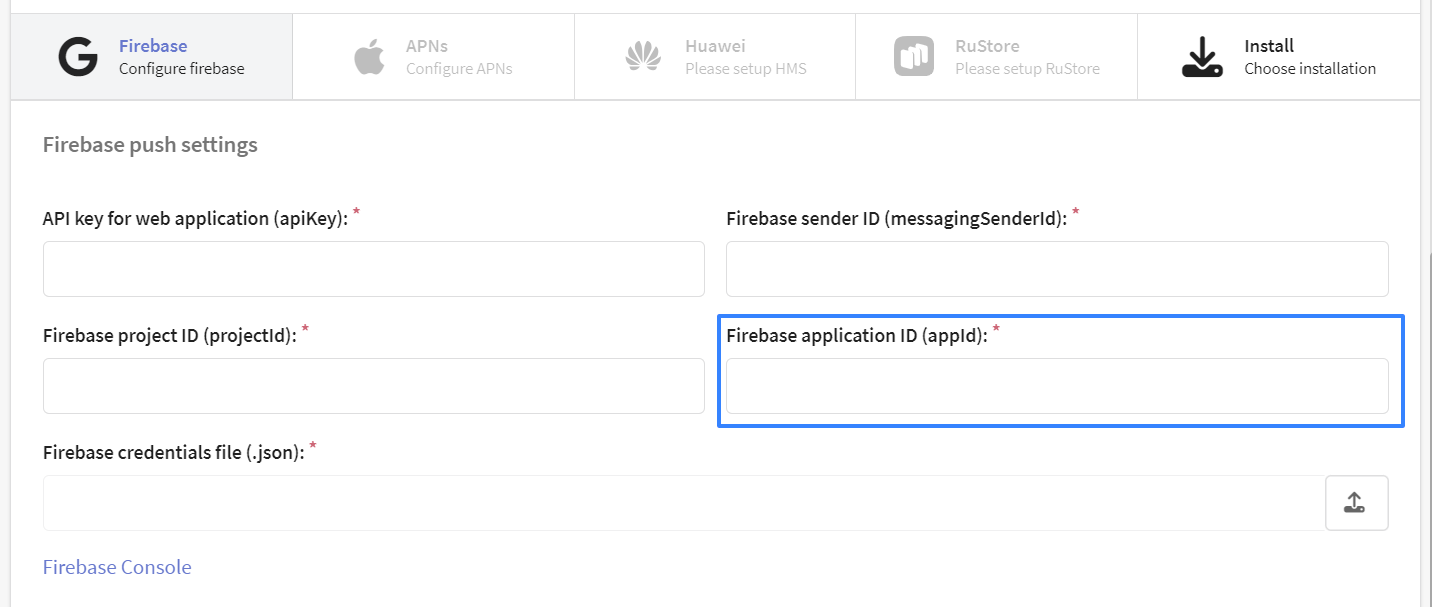The image size is (1432, 607).
Task: Focus the Firebase sender ID input
Action: (x=1057, y=269)
